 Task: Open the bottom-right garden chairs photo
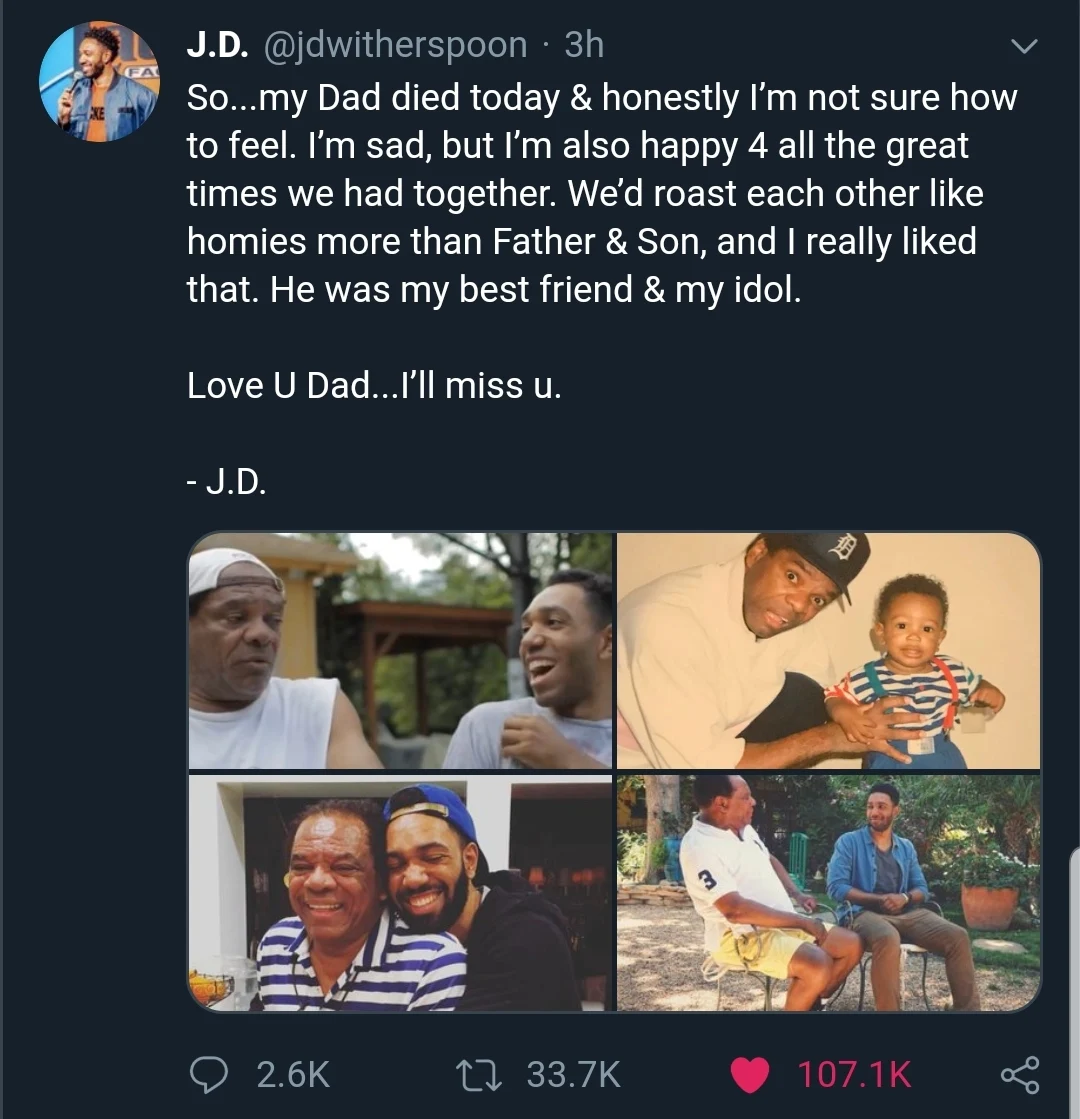[x=829, y=893]
